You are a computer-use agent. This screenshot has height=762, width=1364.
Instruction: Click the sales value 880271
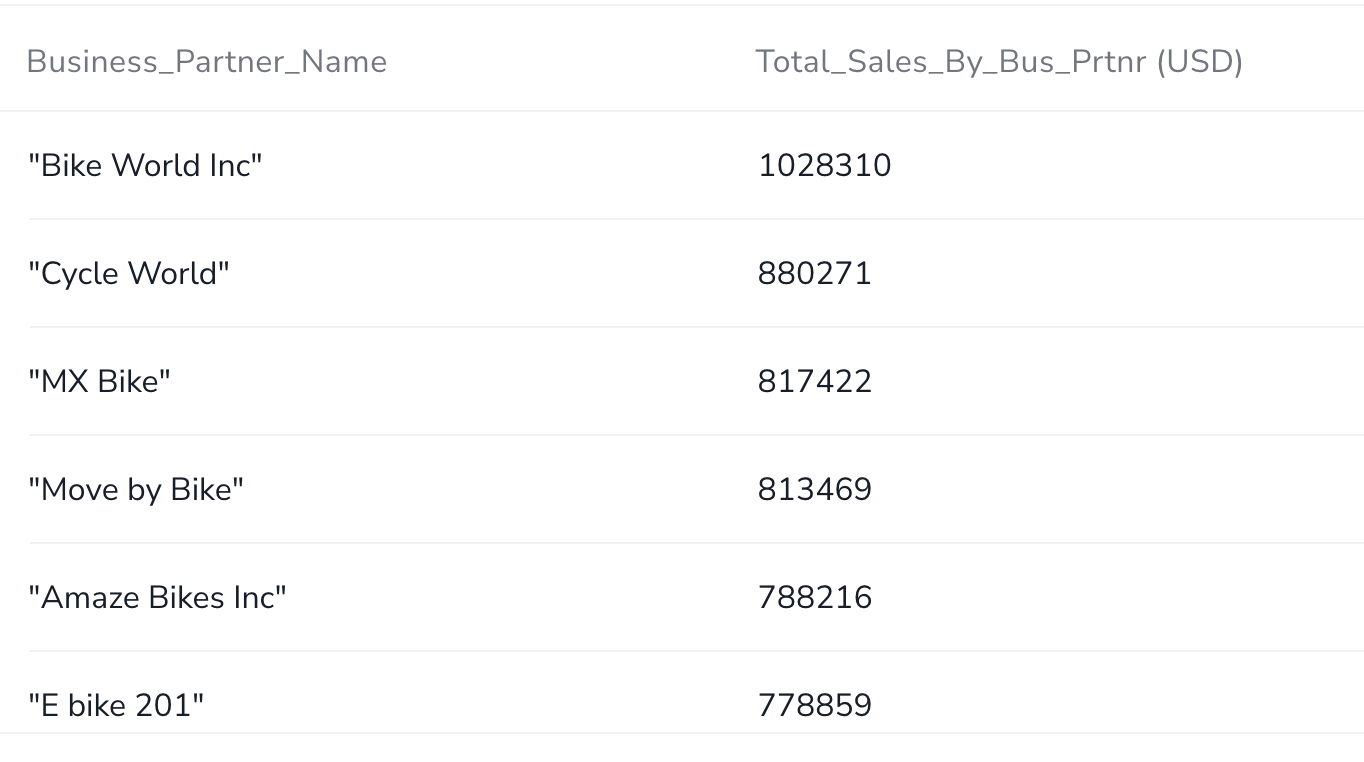point(815,273)
